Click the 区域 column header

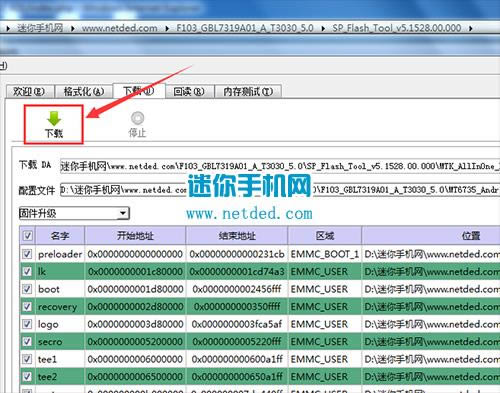tap(325, 236)
